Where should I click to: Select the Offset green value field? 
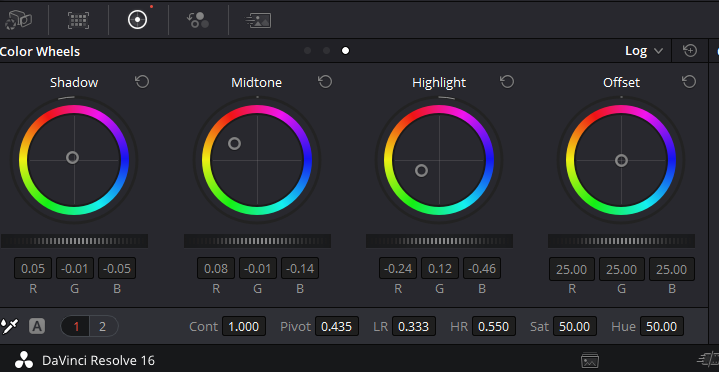click(622, 269)
